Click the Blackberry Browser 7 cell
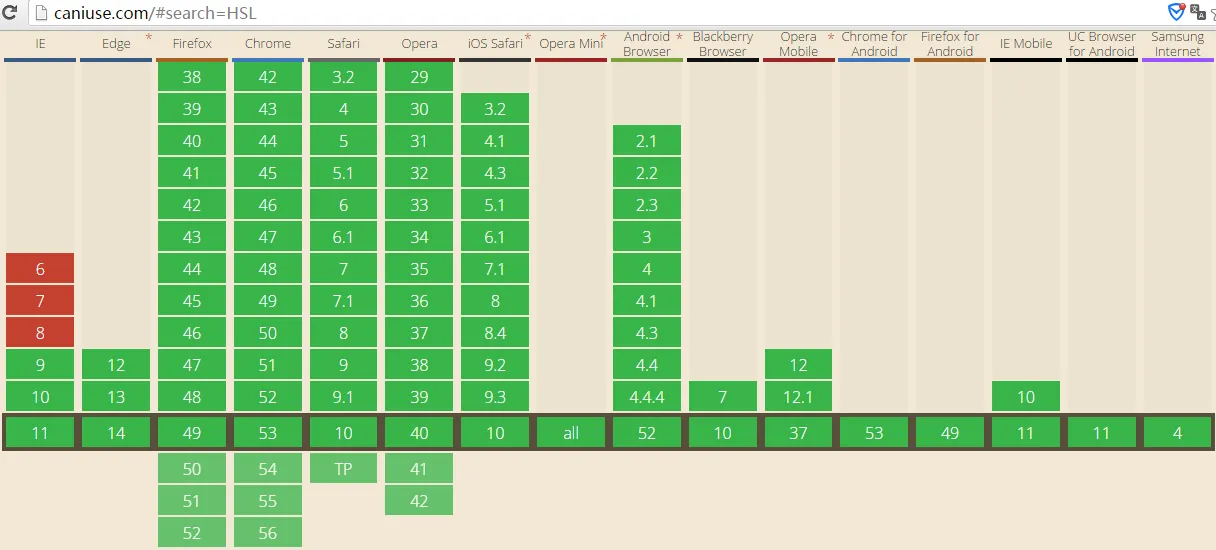Viewport: 1216px width, 550px height. (x=723, y=396)
